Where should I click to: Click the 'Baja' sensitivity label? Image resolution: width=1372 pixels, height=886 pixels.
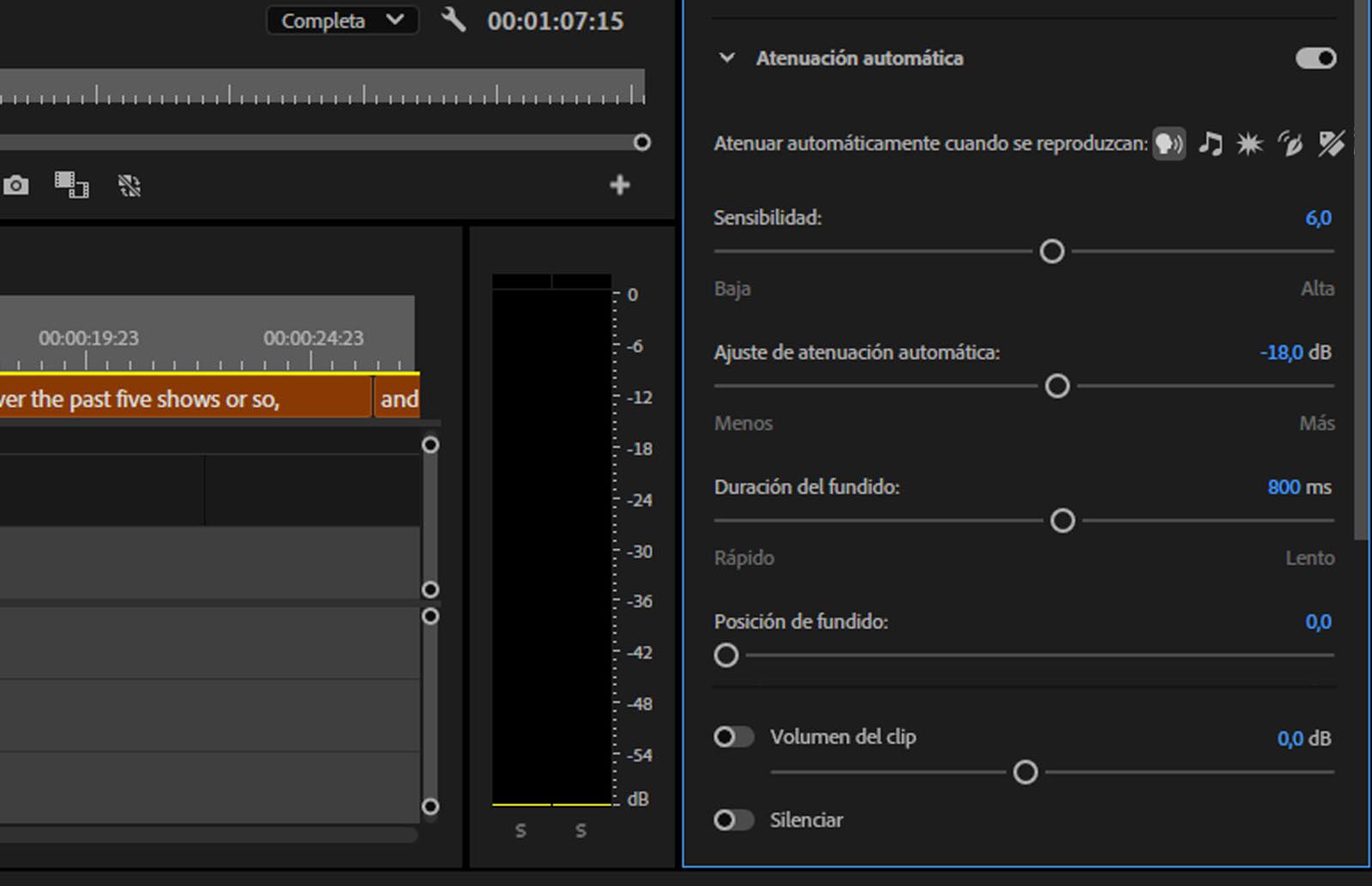pyautogui.click(x=732, y=289)
